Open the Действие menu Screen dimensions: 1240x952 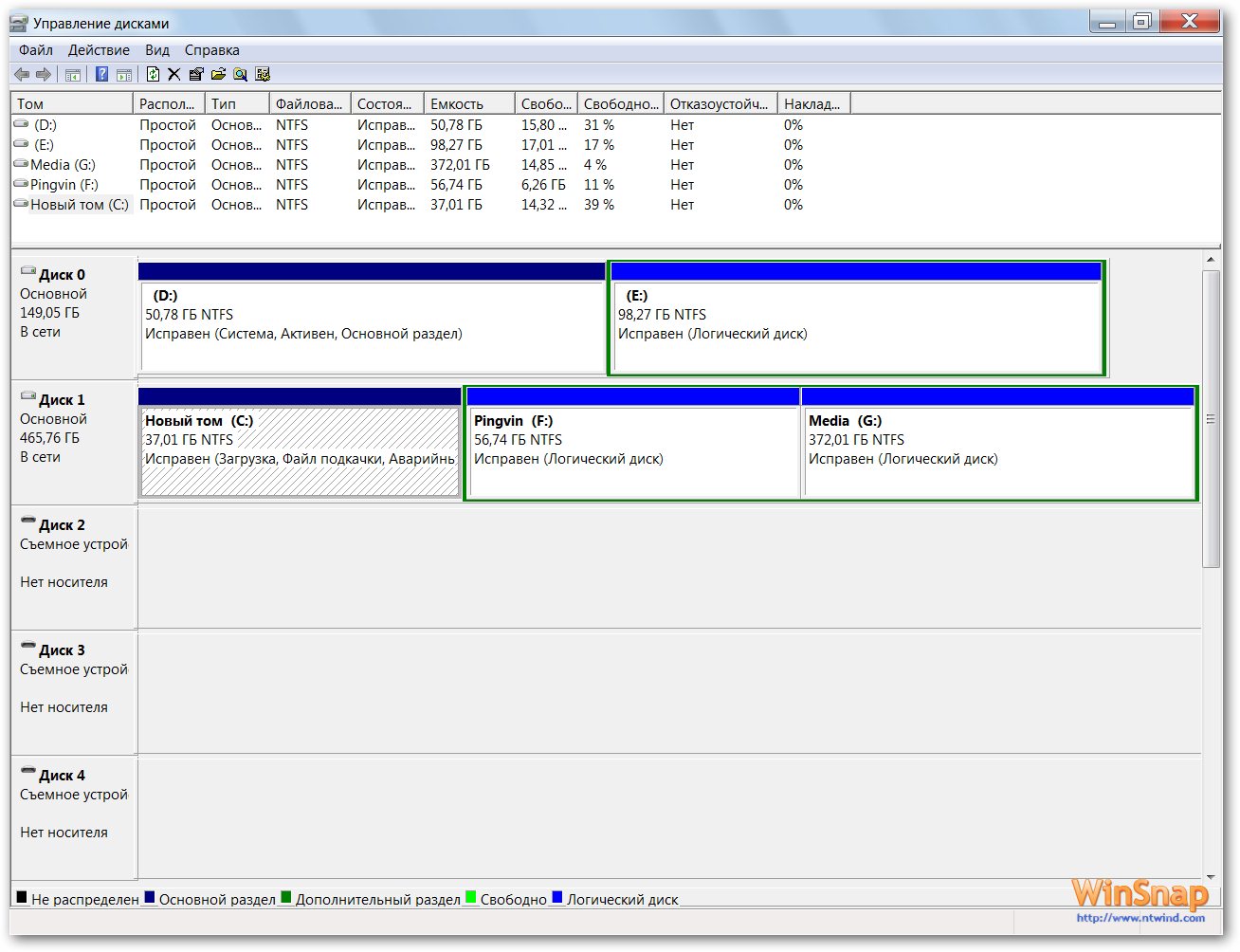pyautogui.click(x=99, y=50)
